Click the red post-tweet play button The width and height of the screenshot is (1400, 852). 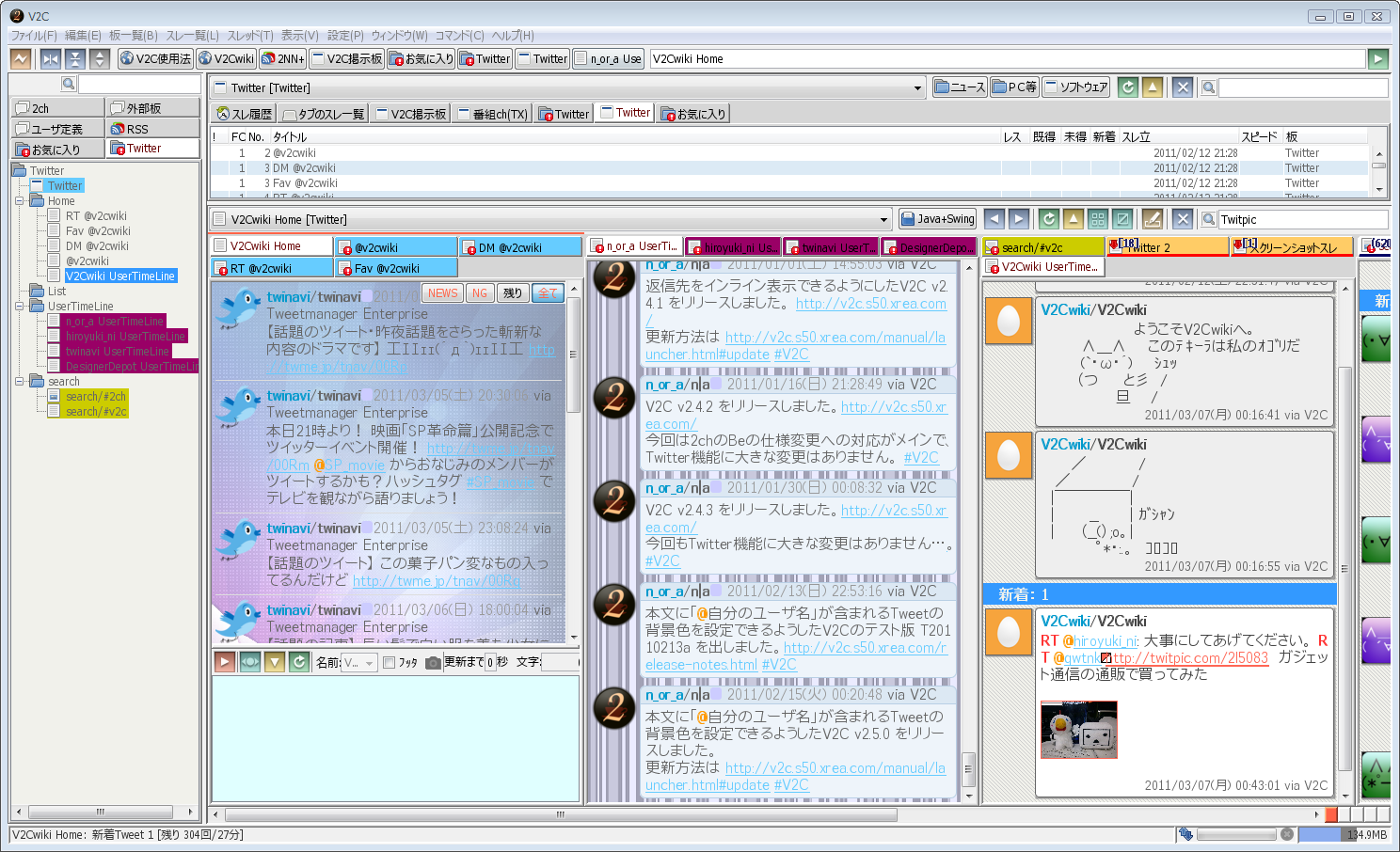click(224, 662)
